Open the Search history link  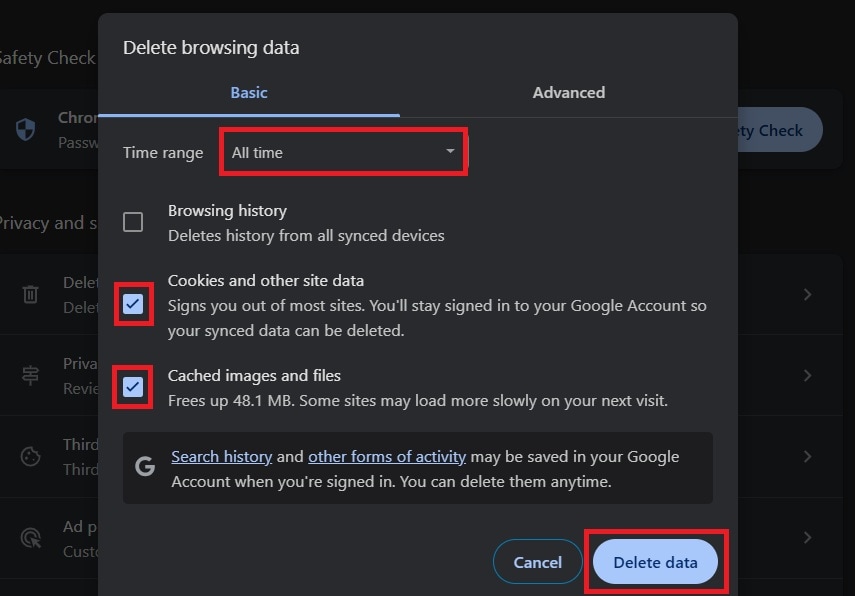point(221,456)
